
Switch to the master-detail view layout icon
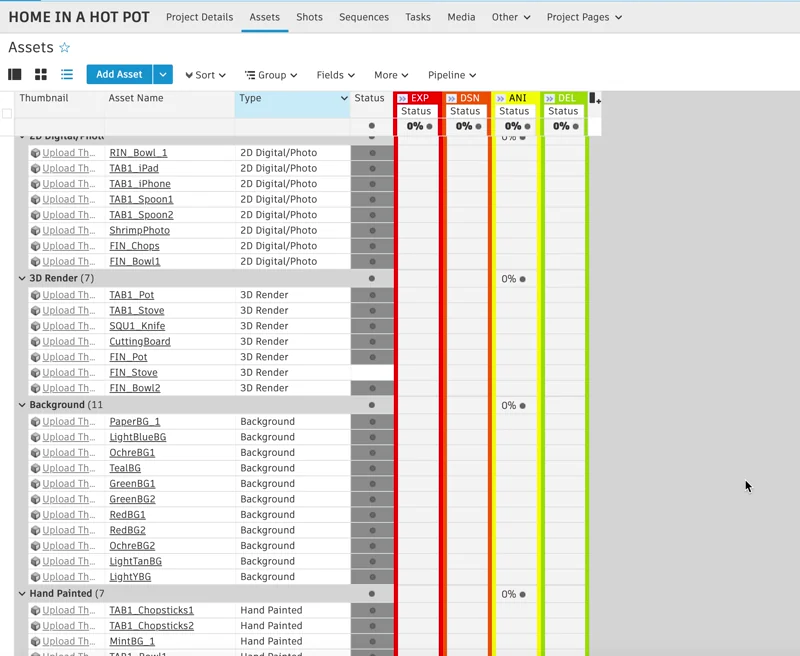pos(15,75)
